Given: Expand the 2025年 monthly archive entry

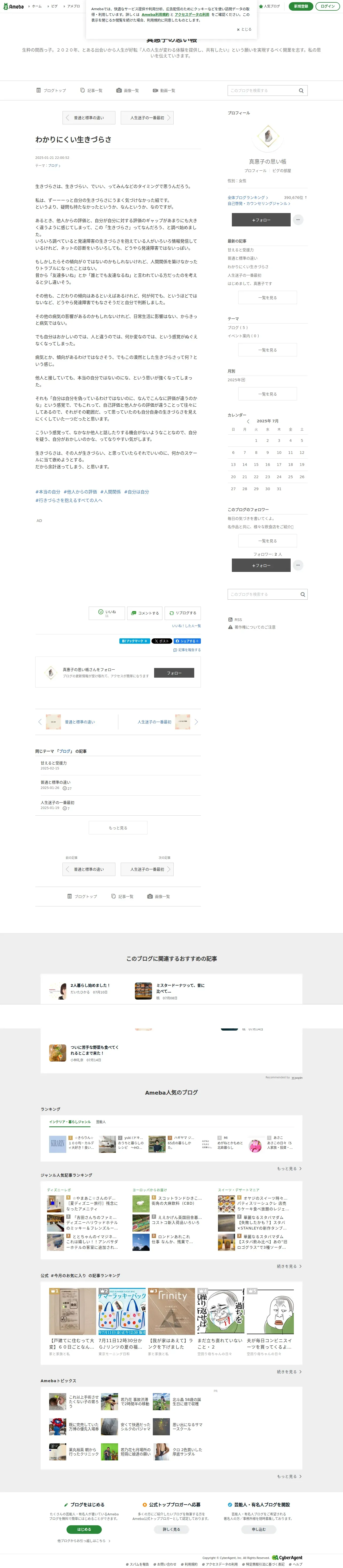Looking at the screenshot, I should (x=236, y=380).
